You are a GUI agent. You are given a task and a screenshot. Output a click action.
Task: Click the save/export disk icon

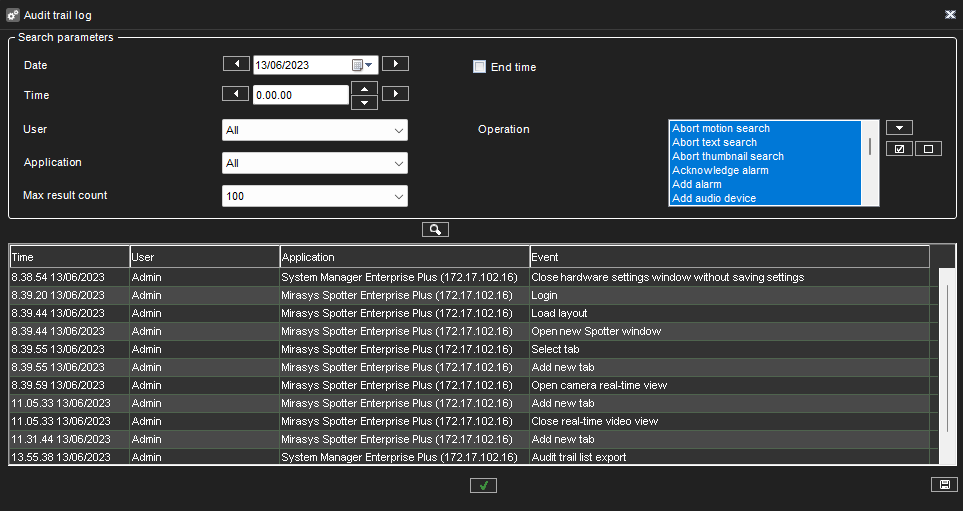(x=940, y=485)
